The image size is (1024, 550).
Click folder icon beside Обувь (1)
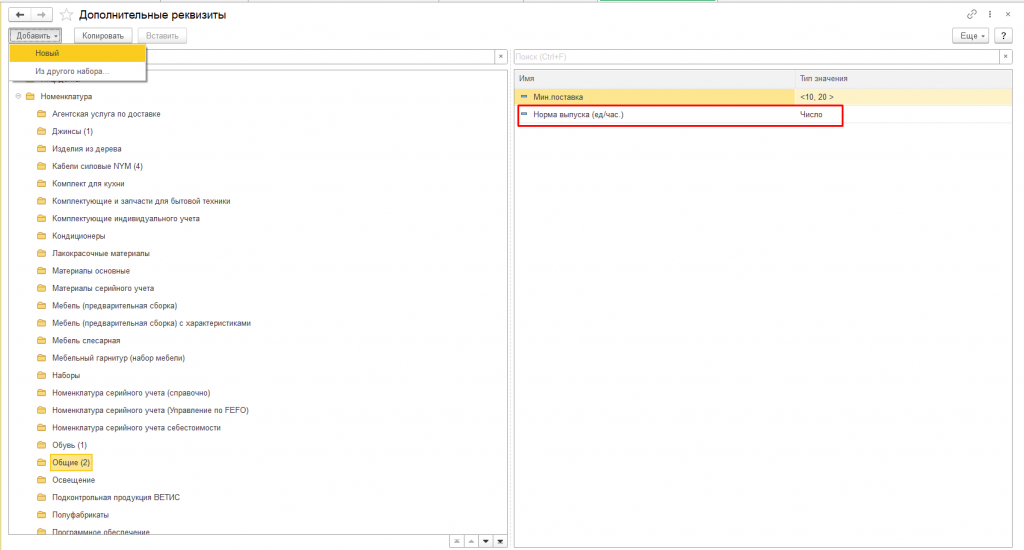42,445
